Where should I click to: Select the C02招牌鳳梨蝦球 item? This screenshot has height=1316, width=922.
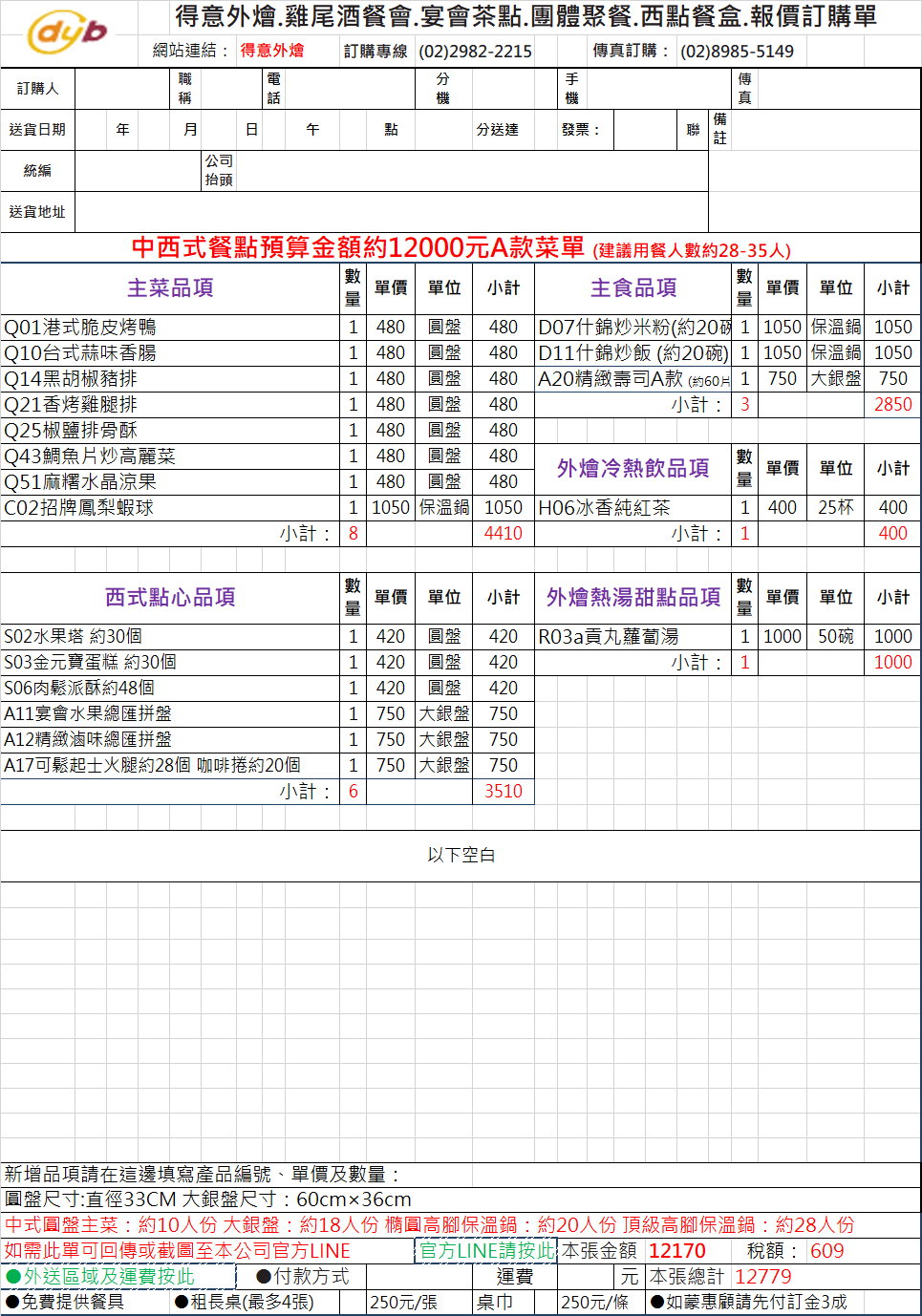[x=171, y=508]
